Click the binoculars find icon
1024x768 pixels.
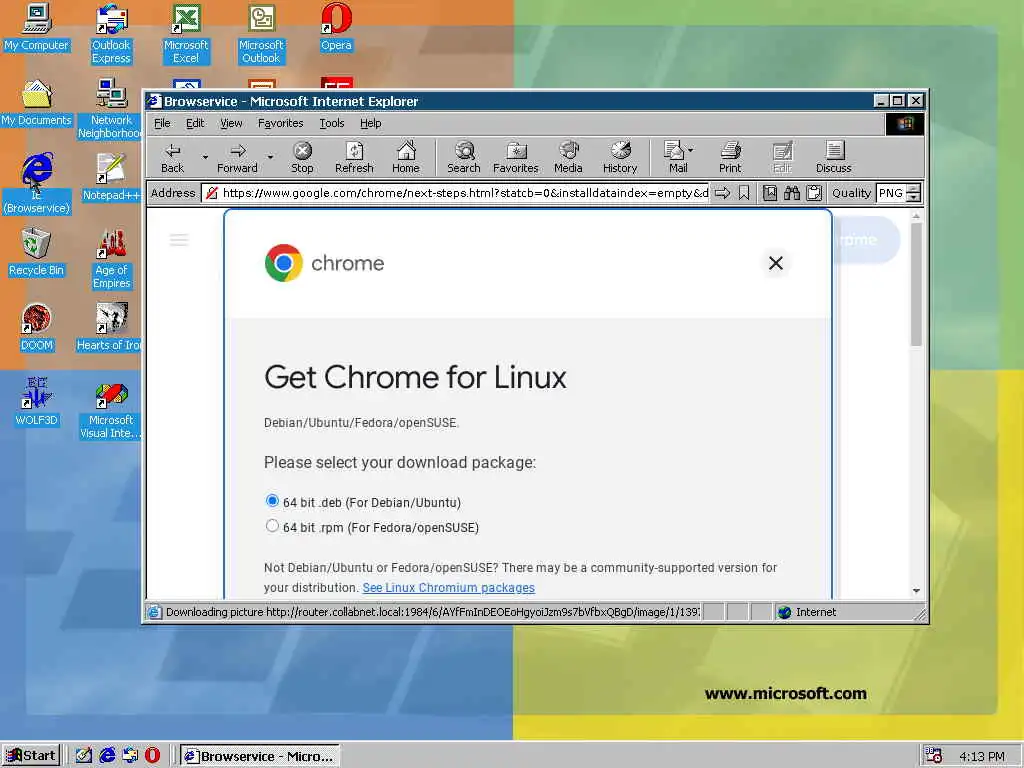click(792, 193)
